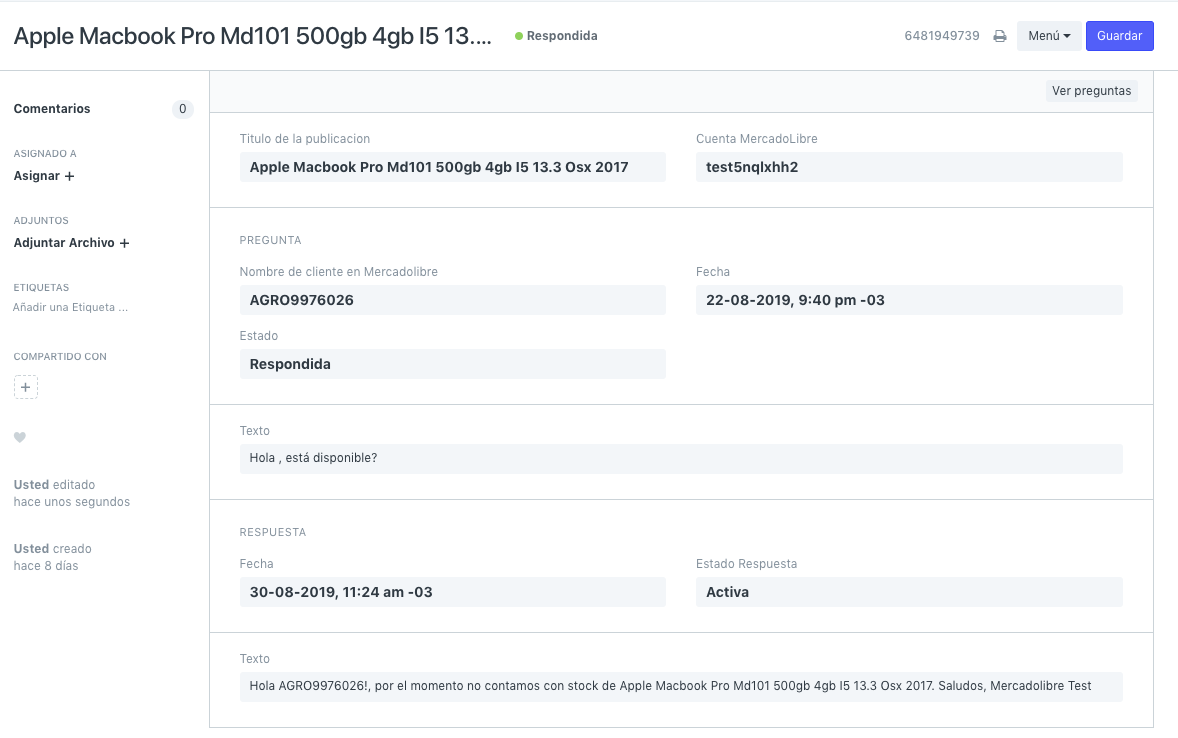The height and width of the screenshot is (738, 1178).
Task: Click 'Usted editado hace unos segundos'
Action: [71, 493]
